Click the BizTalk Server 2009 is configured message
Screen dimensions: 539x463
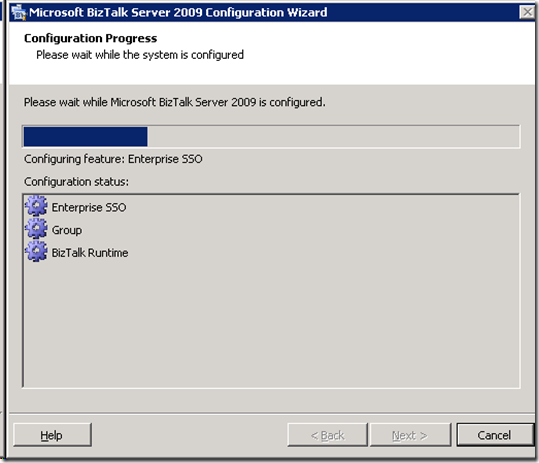174,102
